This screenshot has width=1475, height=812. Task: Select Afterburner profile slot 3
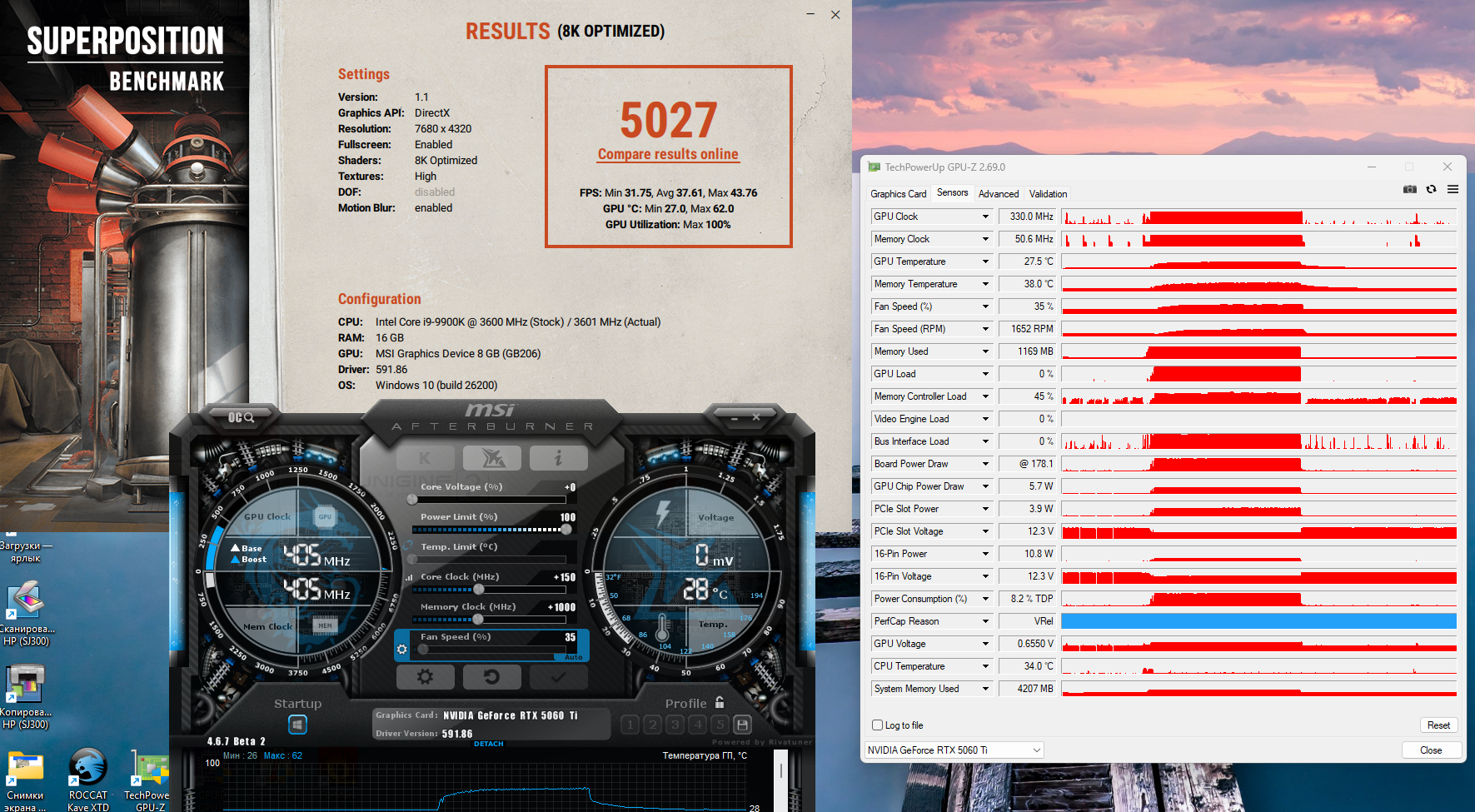click(675, 725)
